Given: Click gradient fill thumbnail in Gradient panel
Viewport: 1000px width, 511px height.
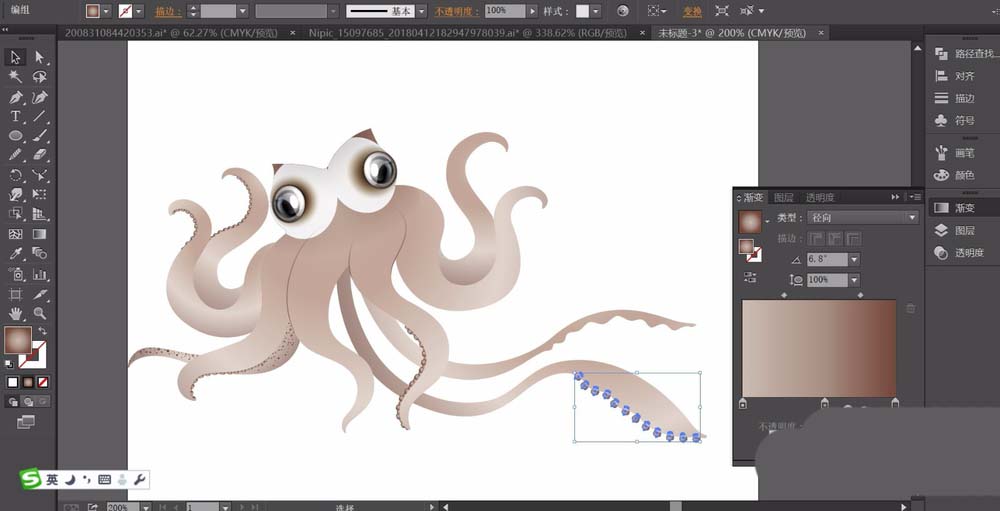Looking at the screenshot, I should coord(749,222).
